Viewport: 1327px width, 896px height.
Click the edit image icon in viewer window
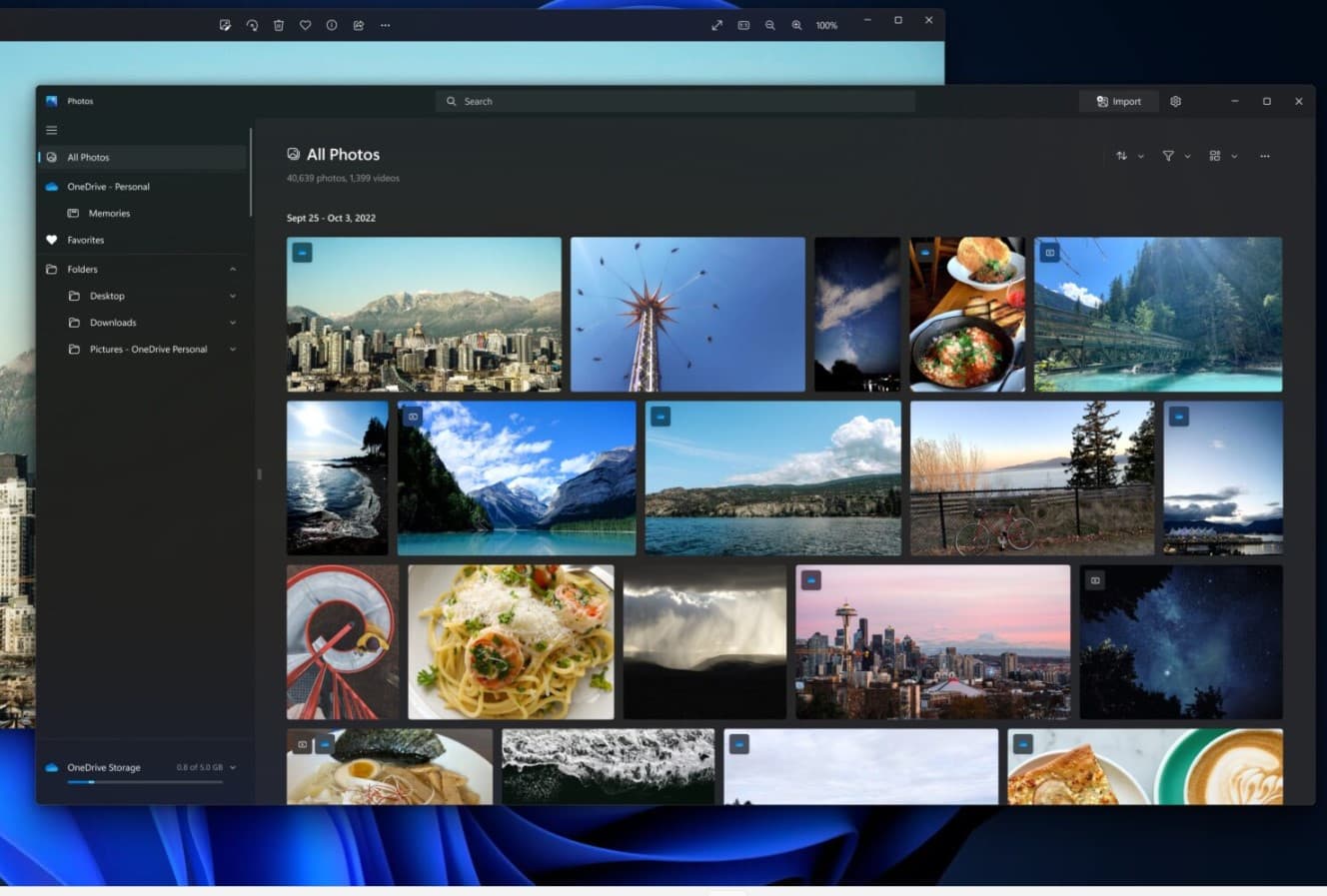[x=225, y=25]
